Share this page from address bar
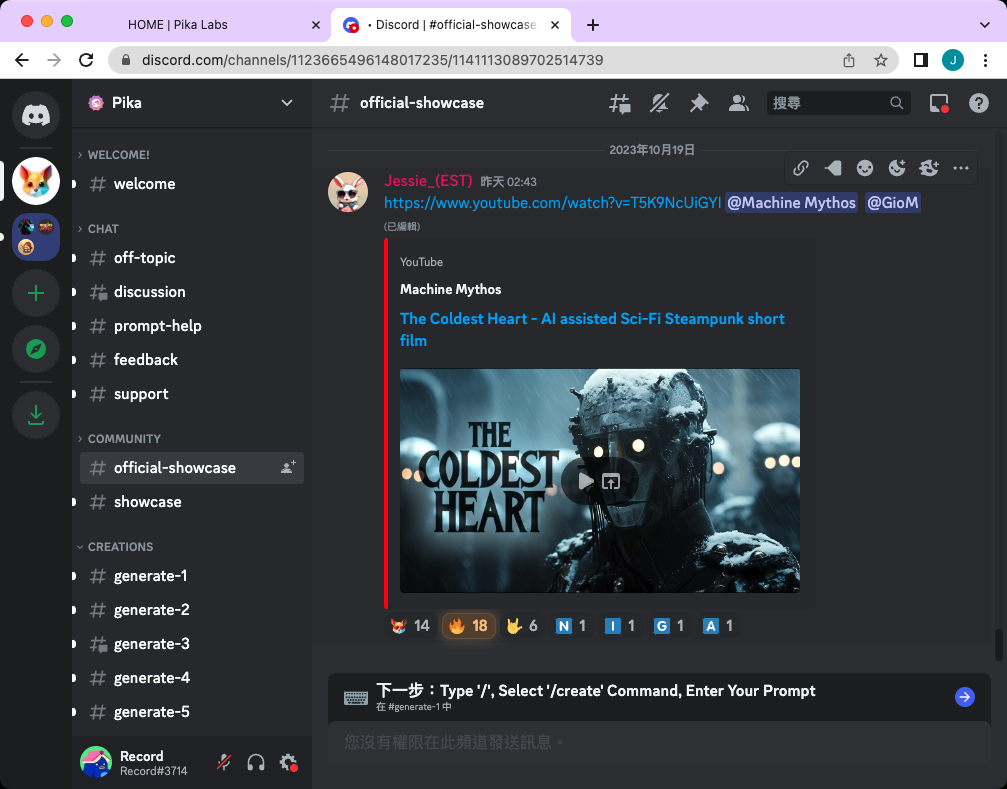Viewport: 1007px width, 789px height. [x=849, y=60]
